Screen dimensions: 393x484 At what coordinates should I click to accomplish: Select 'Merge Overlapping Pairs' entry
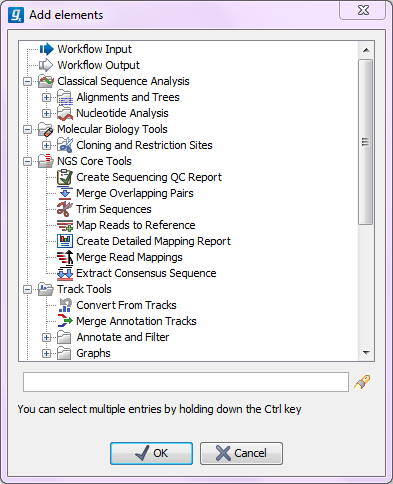[x=135, y=193]
